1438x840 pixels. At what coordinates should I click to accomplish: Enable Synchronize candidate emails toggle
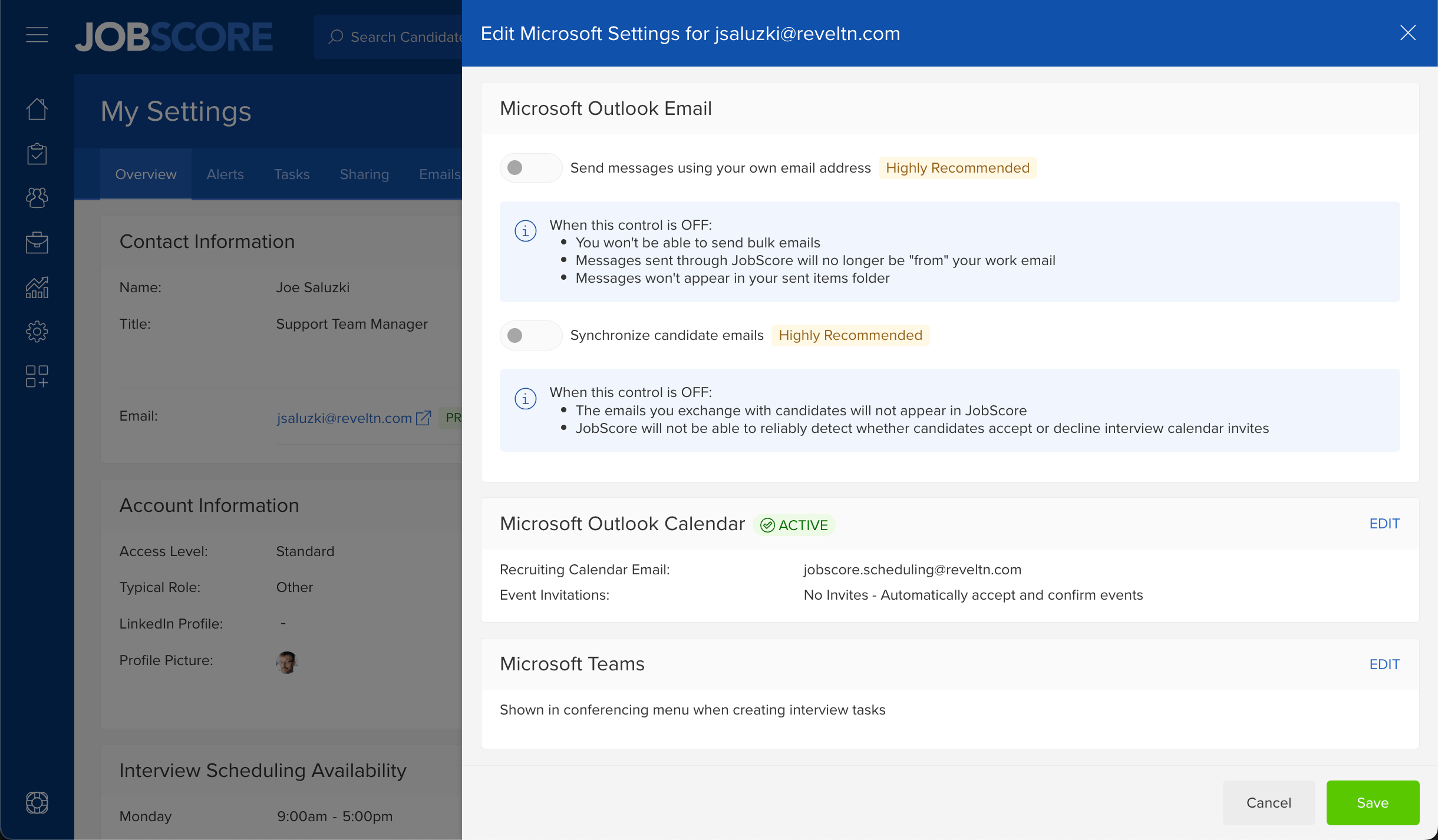point(530,335)
